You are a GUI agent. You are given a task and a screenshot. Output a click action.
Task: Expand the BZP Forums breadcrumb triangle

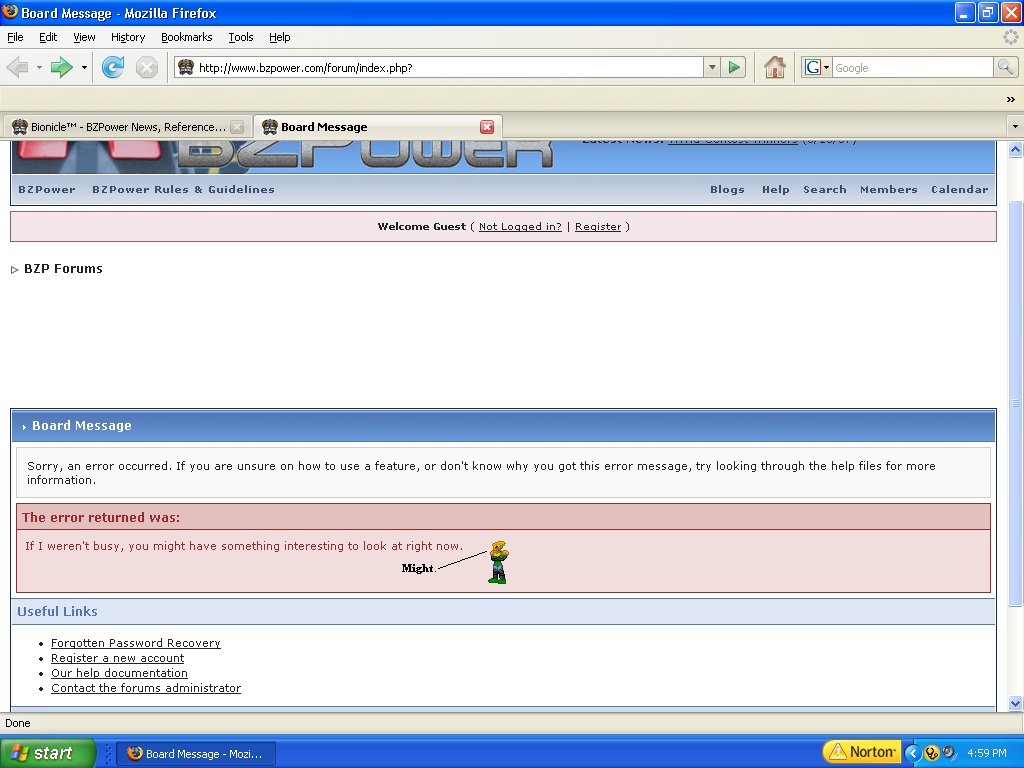(x=14, y=270)
